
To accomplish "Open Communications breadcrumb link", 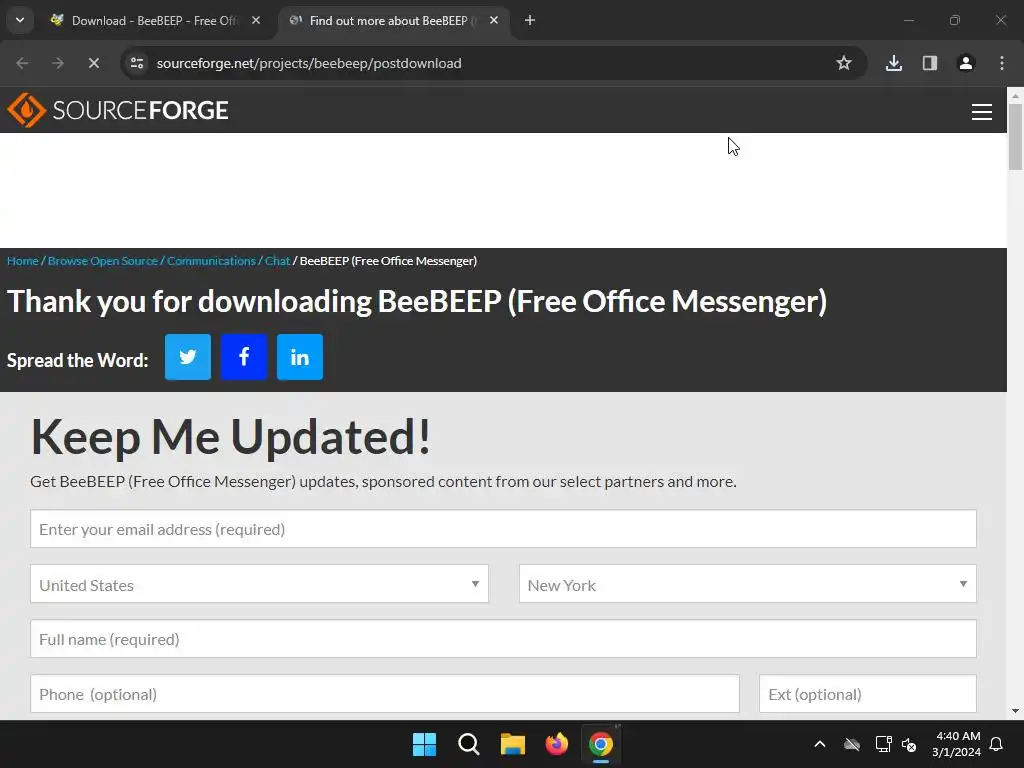I will (x=211, y=261).
